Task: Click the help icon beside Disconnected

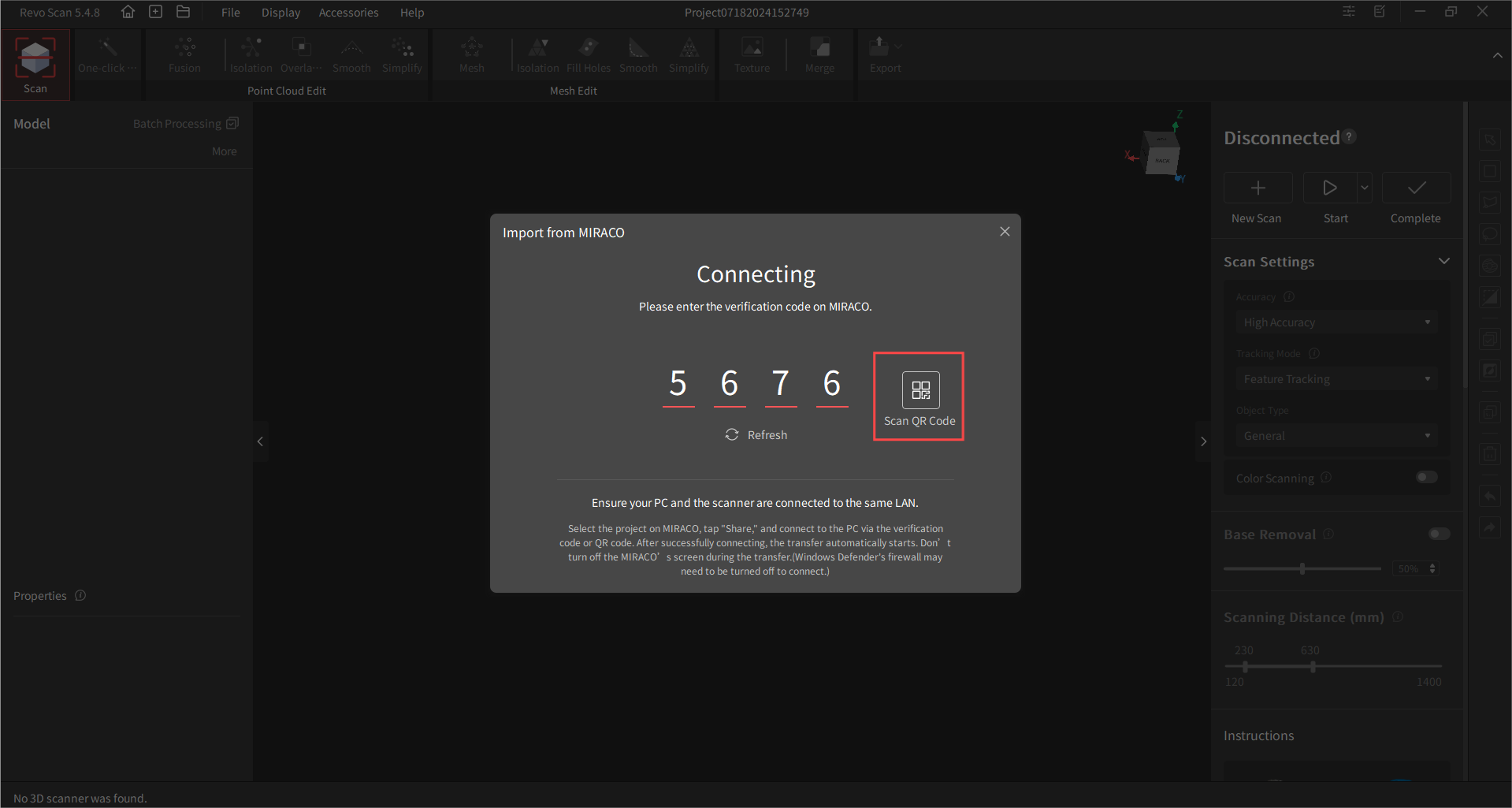Action: (x=1350, y=136)
